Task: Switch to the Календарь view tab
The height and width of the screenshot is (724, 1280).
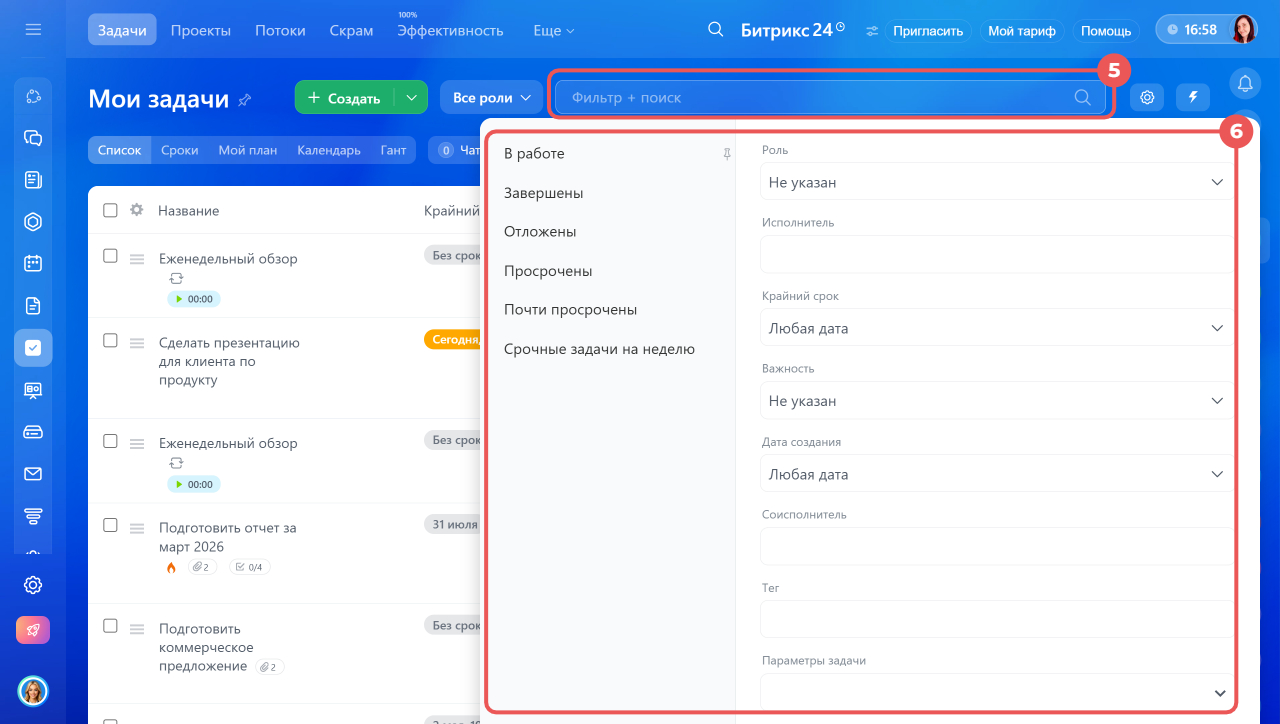Action: click(x=328, y=150)
